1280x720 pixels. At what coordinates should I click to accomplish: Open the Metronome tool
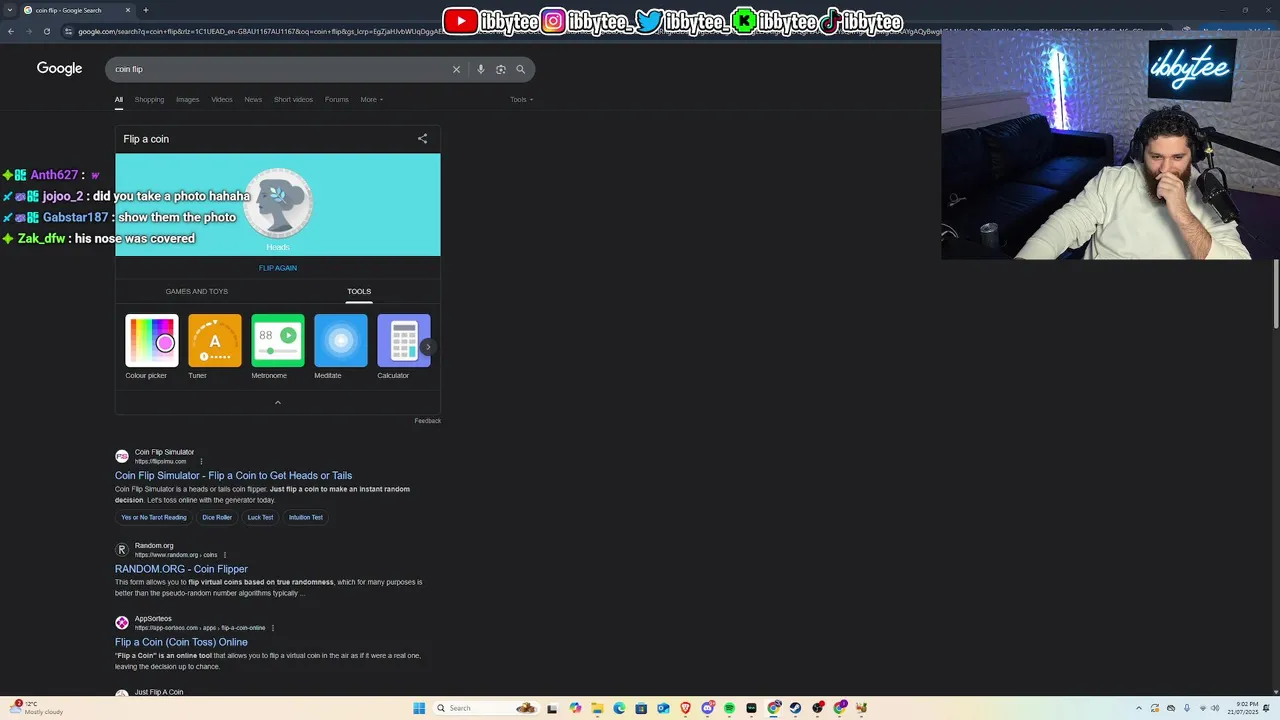[277, 347]
